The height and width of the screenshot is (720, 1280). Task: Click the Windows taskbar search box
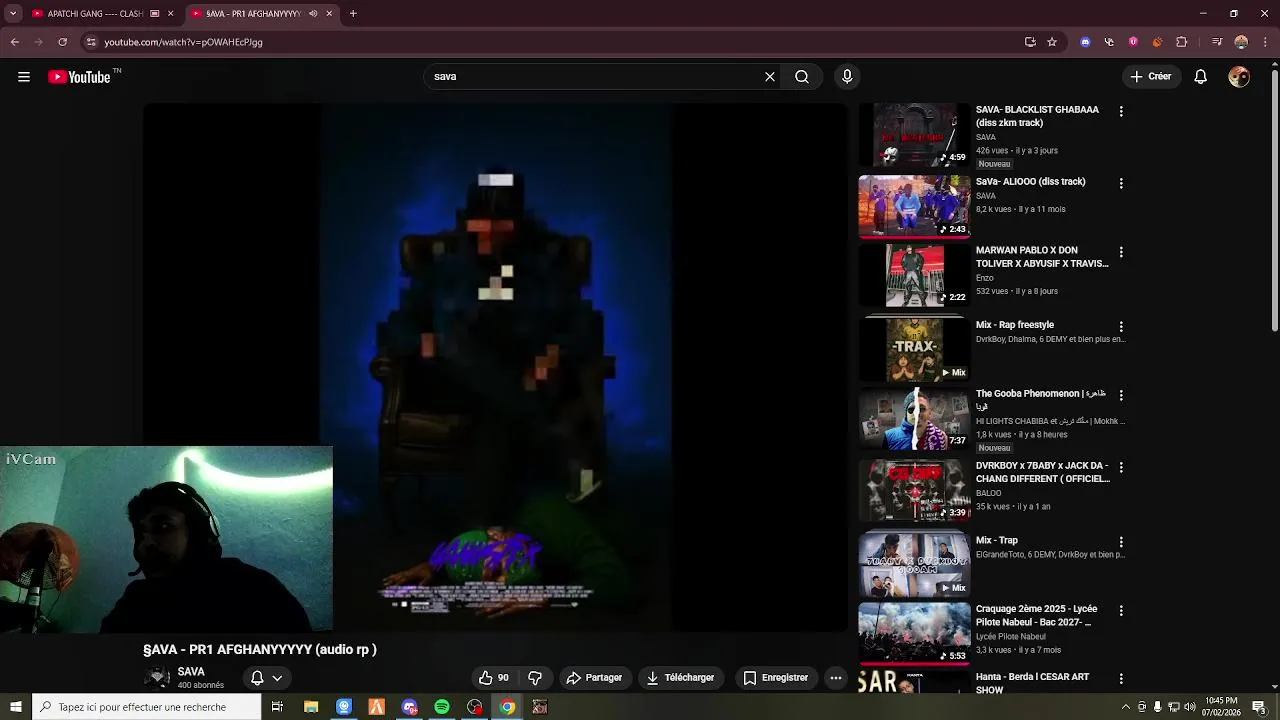[x=146, y=707]
